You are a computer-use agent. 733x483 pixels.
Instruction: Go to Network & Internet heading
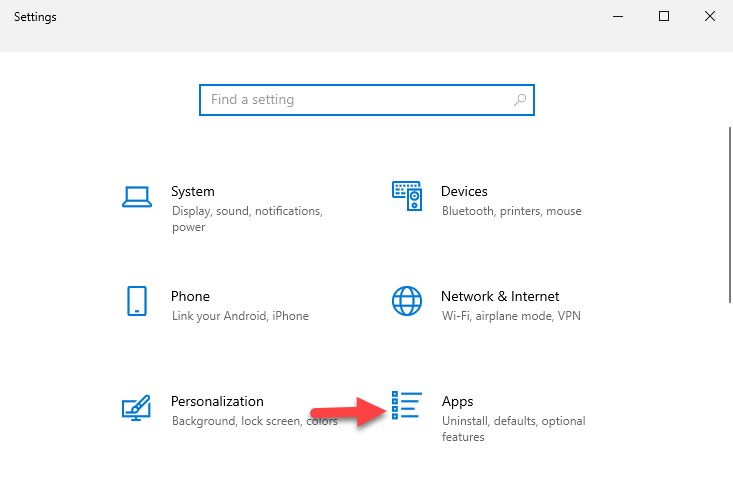tap(500, 296)
